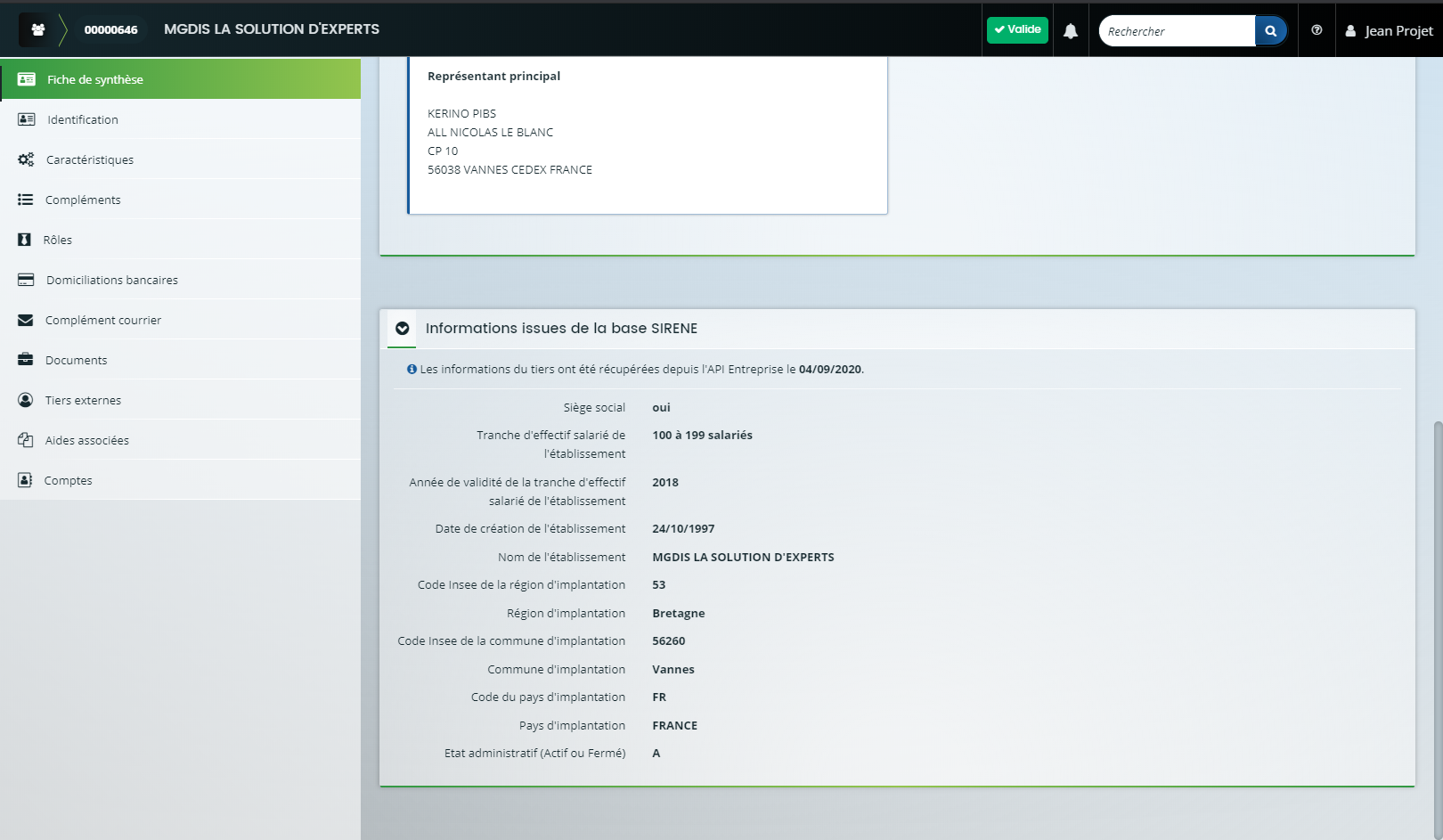Open Jean Projet user menu
This screenshot has height=840, width=1443.
pos(1389,31)
